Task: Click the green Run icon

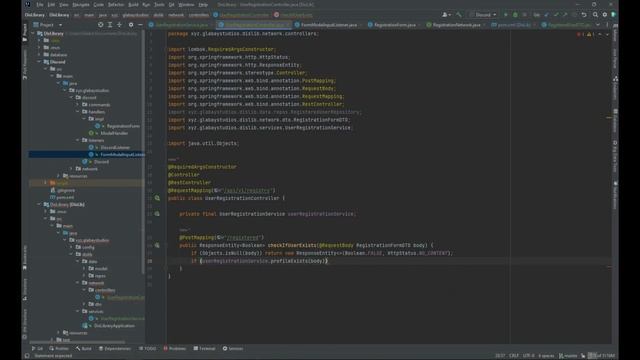Action: point(505,15)
